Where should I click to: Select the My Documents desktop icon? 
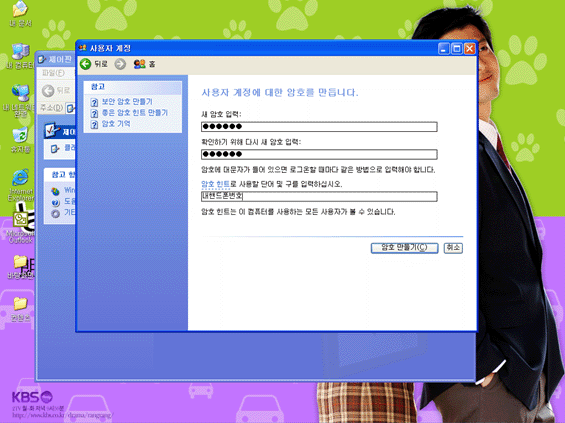click(x=21, y=14)
